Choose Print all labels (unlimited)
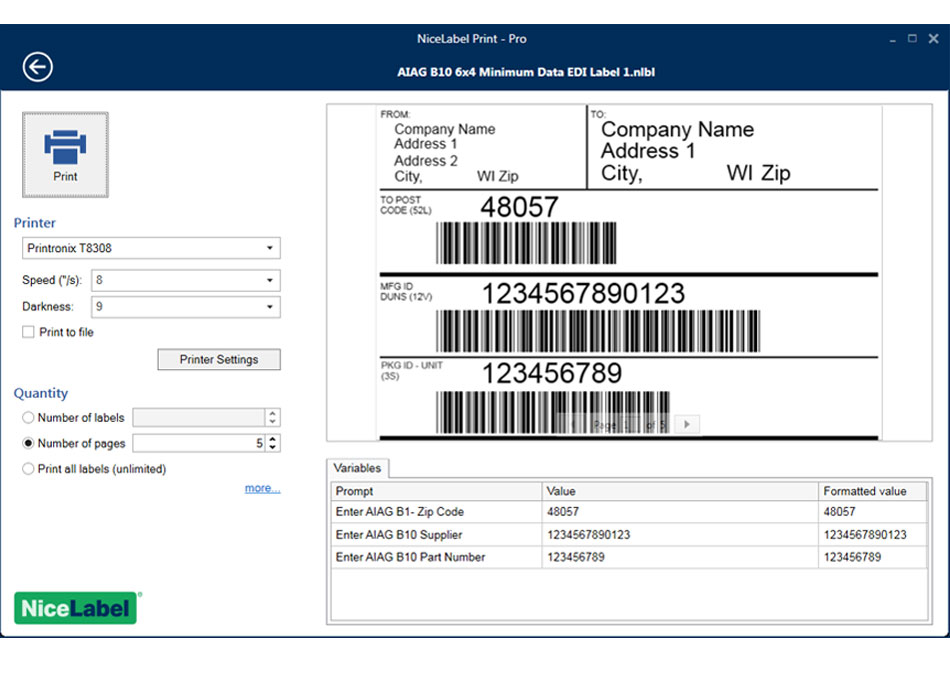This screenshot has height=683, width=950. tap(28, 468)
